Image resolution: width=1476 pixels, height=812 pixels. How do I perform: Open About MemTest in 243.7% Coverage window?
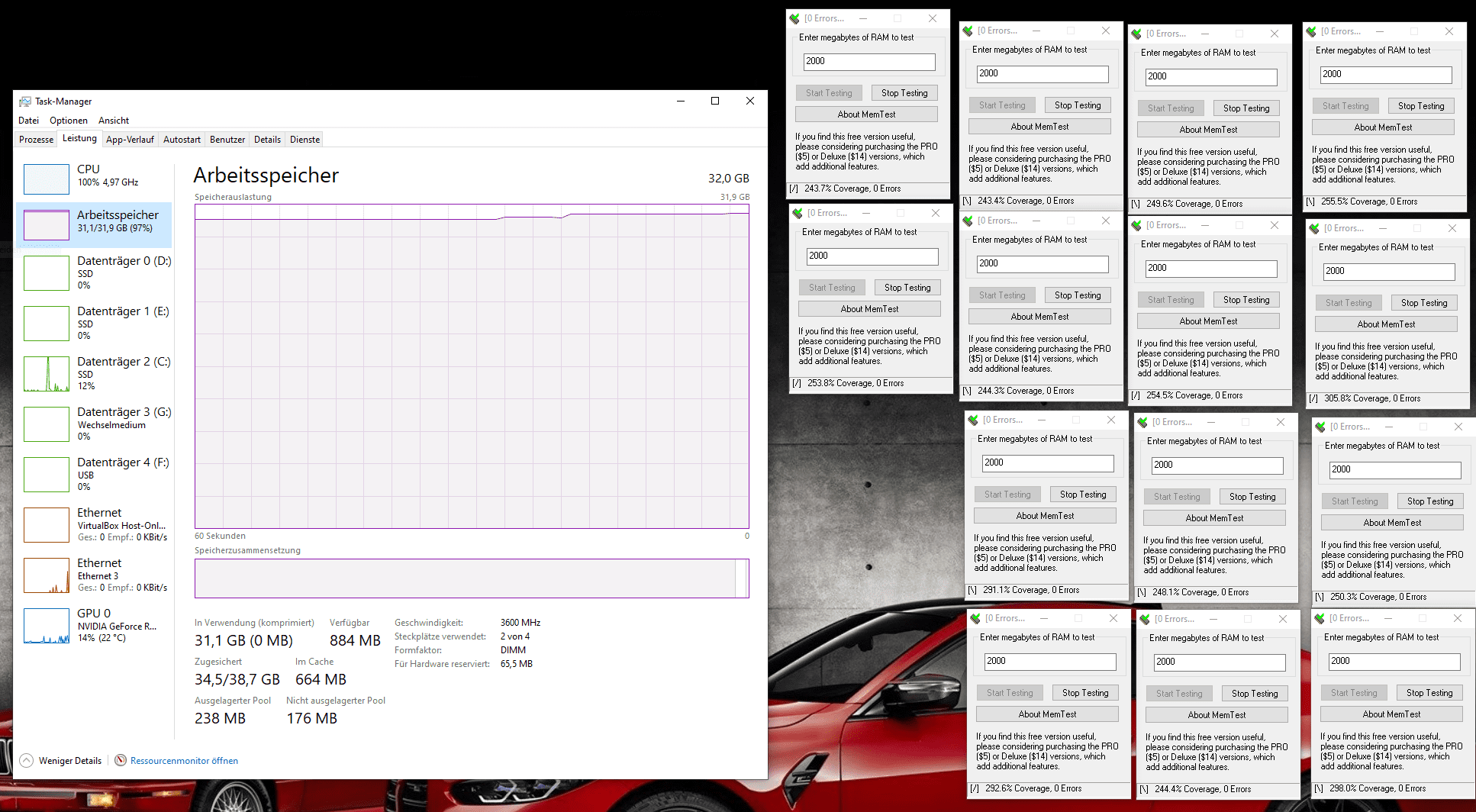(866, 114)
